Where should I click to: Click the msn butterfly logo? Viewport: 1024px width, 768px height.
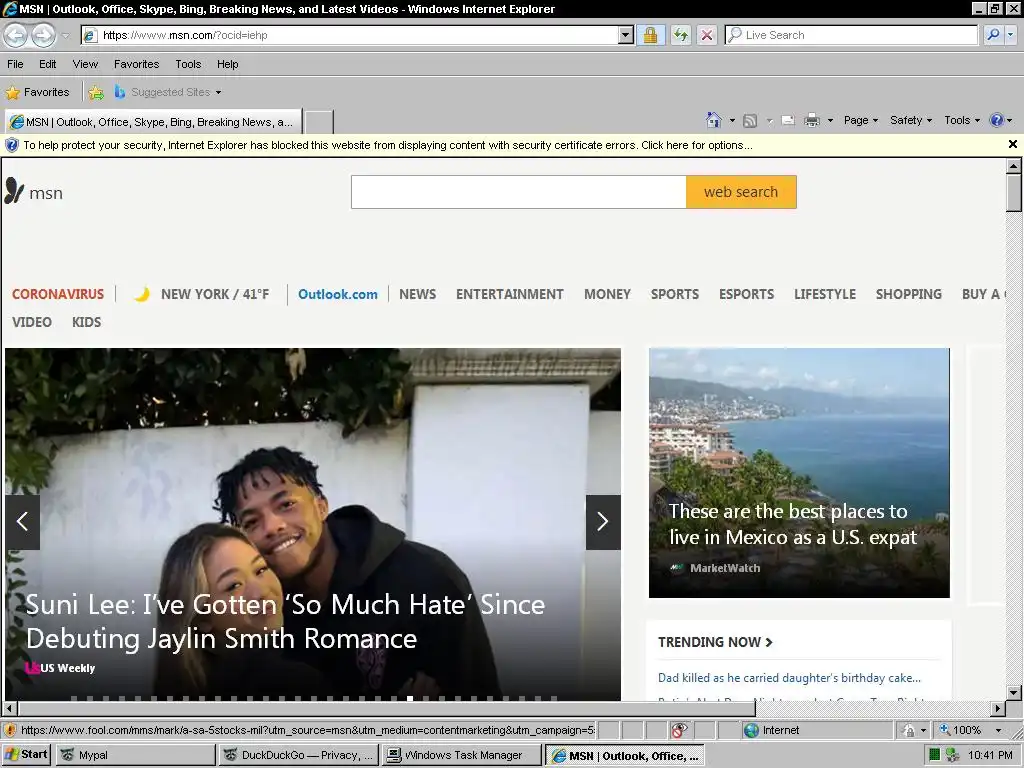coord(33,191)
